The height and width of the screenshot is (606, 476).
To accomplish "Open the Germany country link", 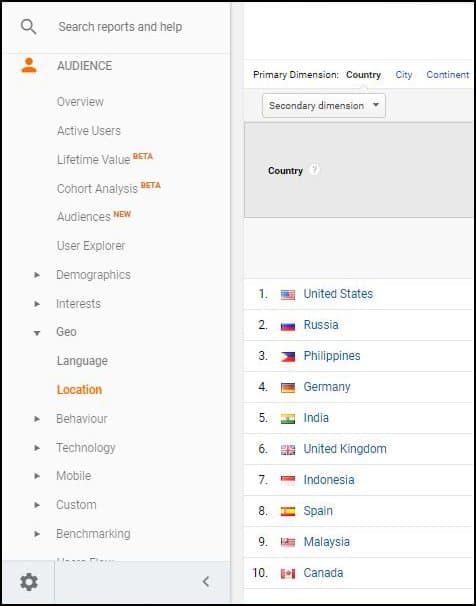I will tap(327, 387).
